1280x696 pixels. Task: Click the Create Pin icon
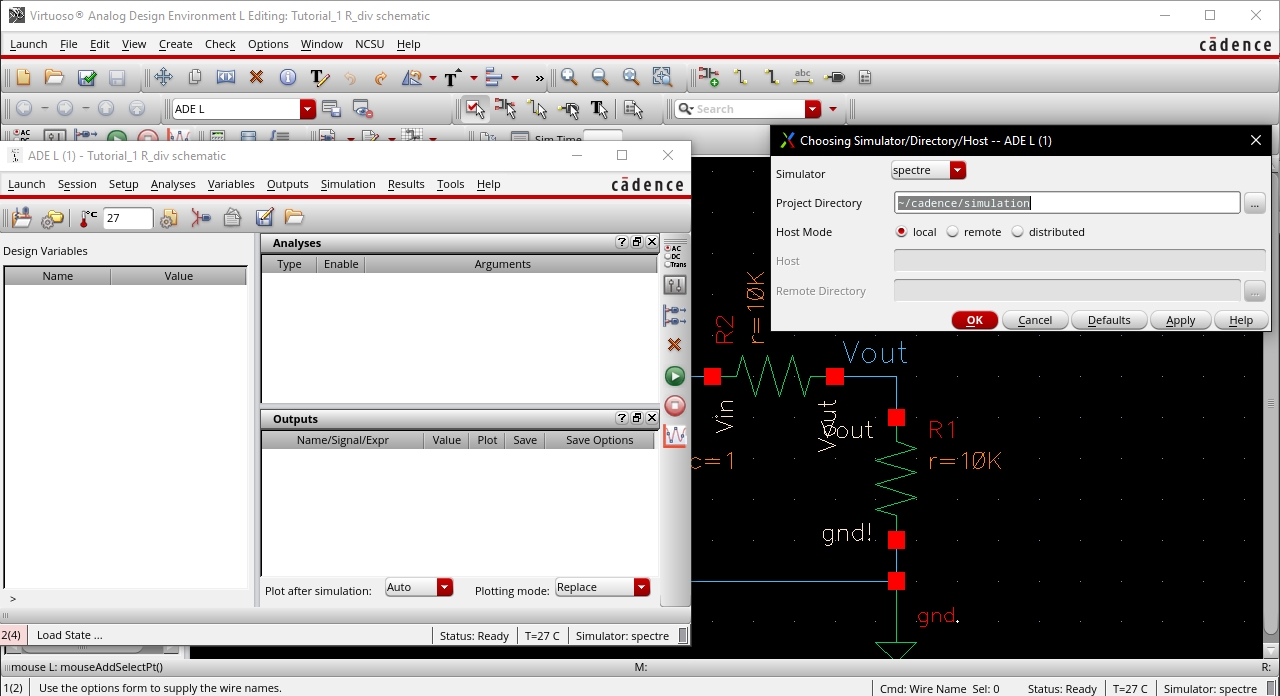pos(834,77)
